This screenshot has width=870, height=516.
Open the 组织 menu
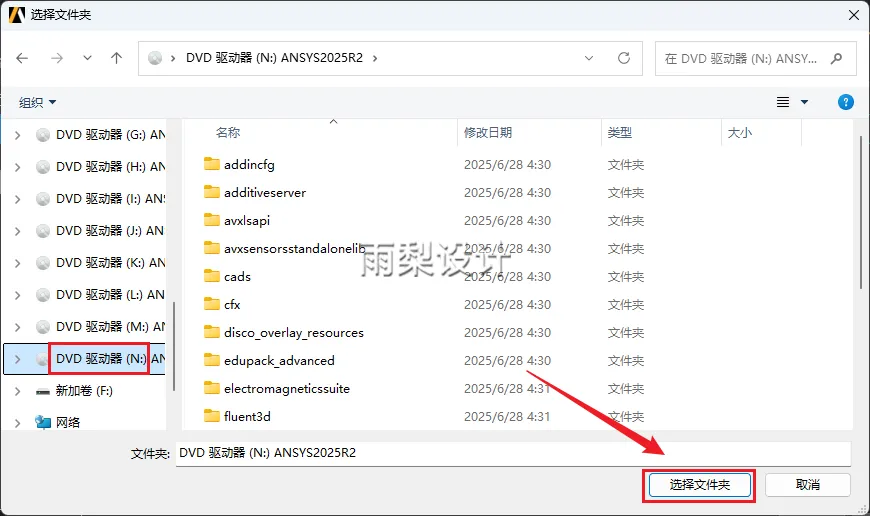coord(38,103)
